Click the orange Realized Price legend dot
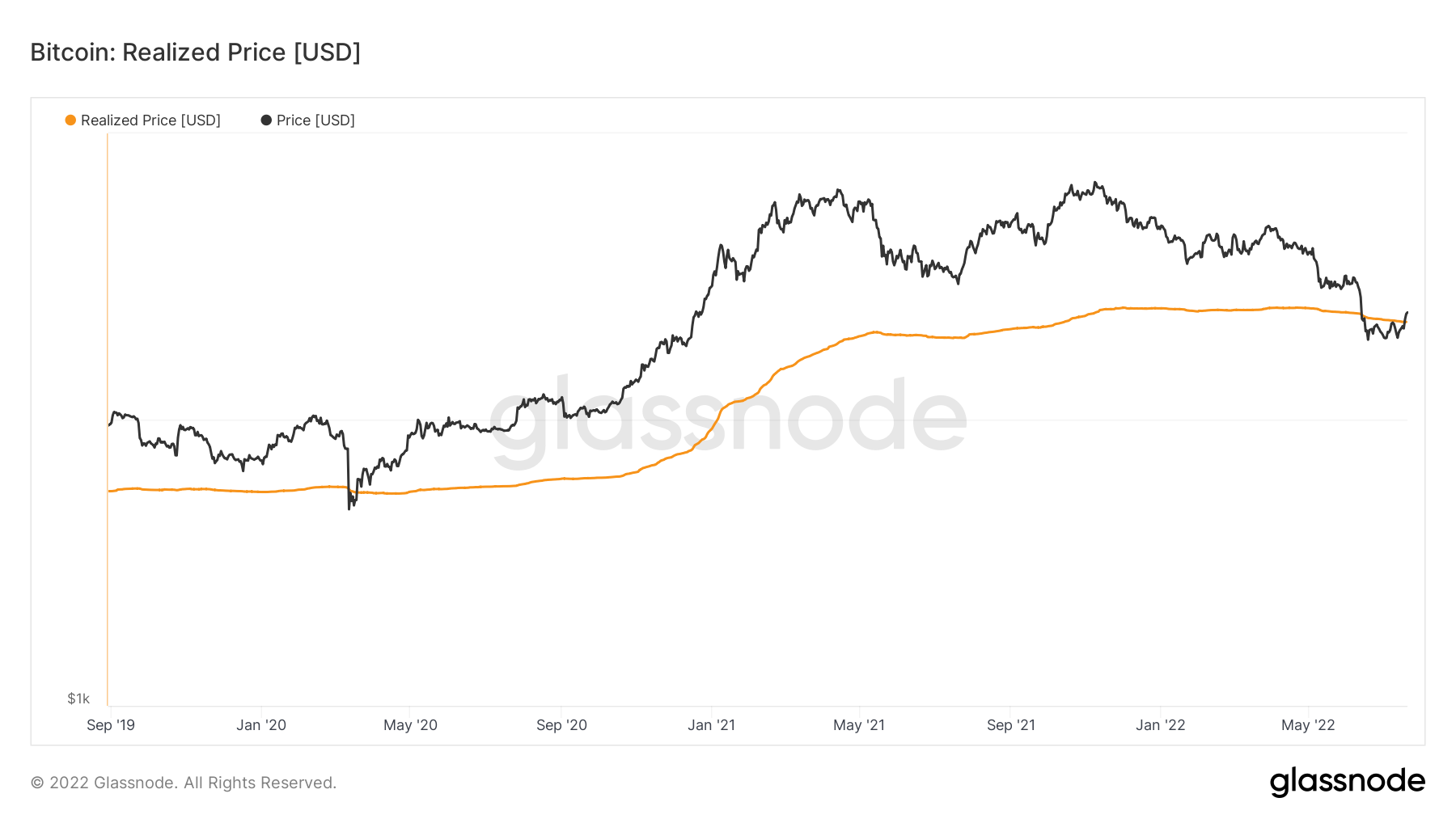This screenshot has height=819, width=1456. pyautogui.click(x=70, y=120)
